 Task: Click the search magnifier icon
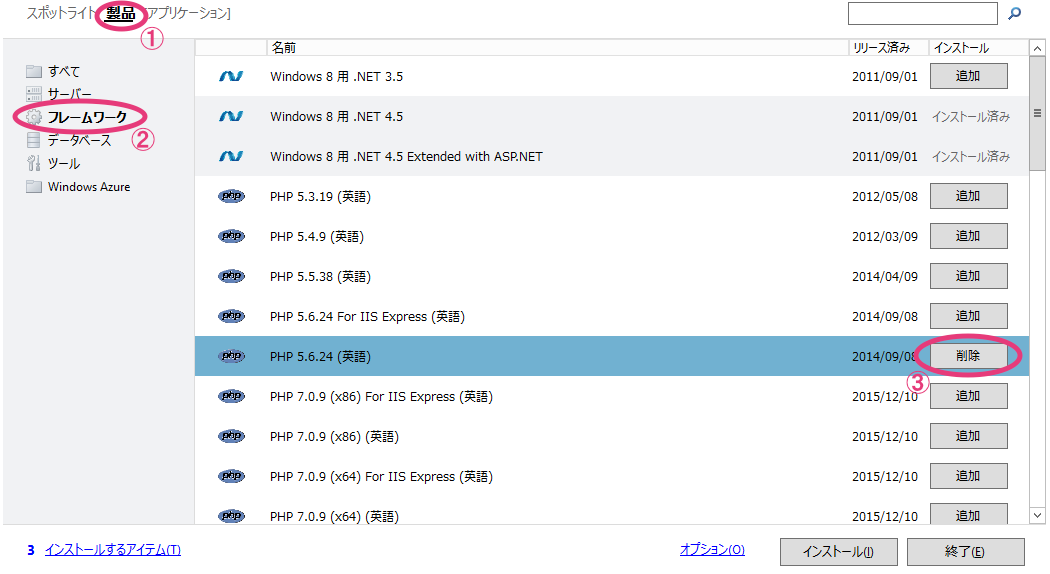pyautogui.click(x=1015, y=13)
